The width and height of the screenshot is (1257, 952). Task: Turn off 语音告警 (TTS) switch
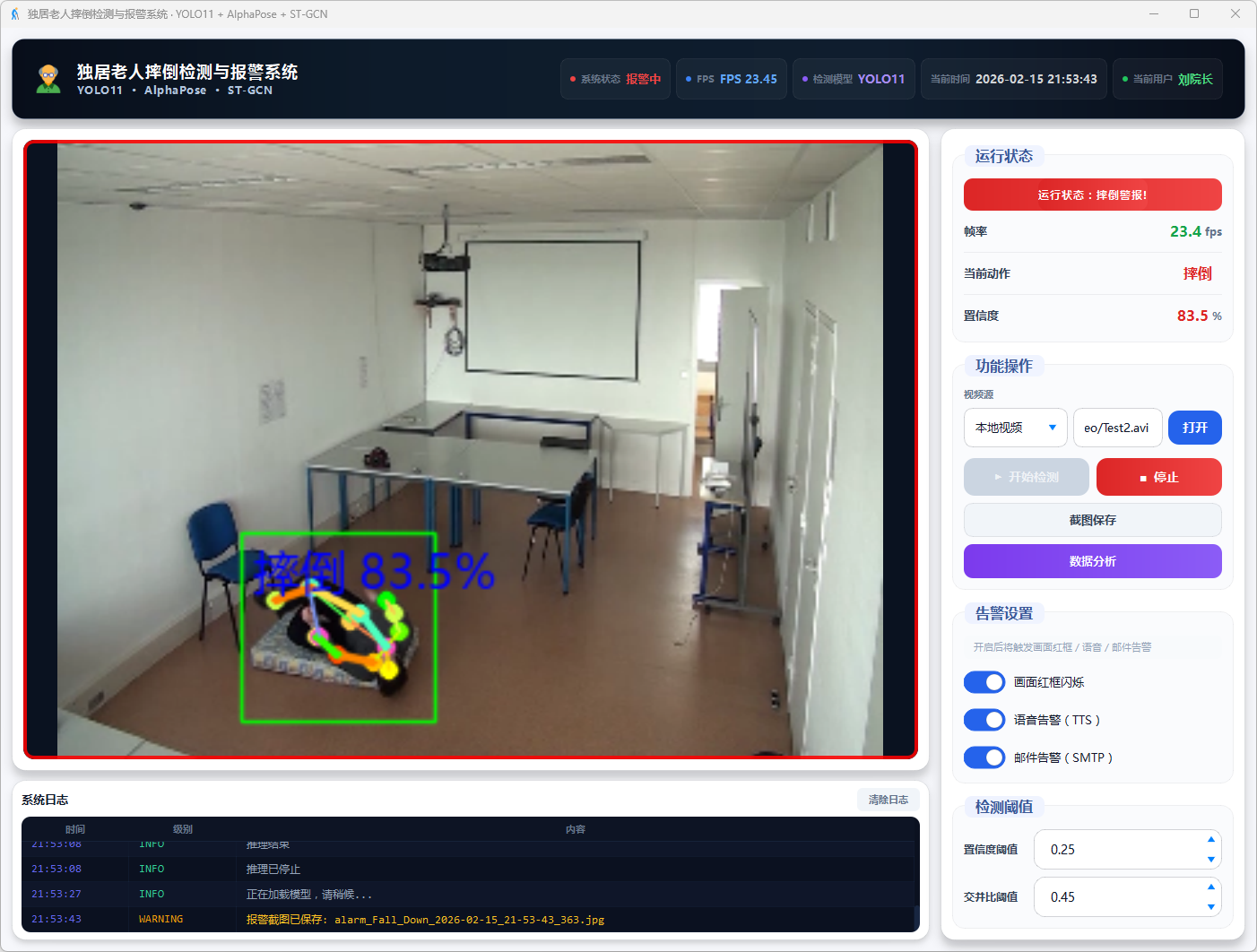click(x=984, y=720)
